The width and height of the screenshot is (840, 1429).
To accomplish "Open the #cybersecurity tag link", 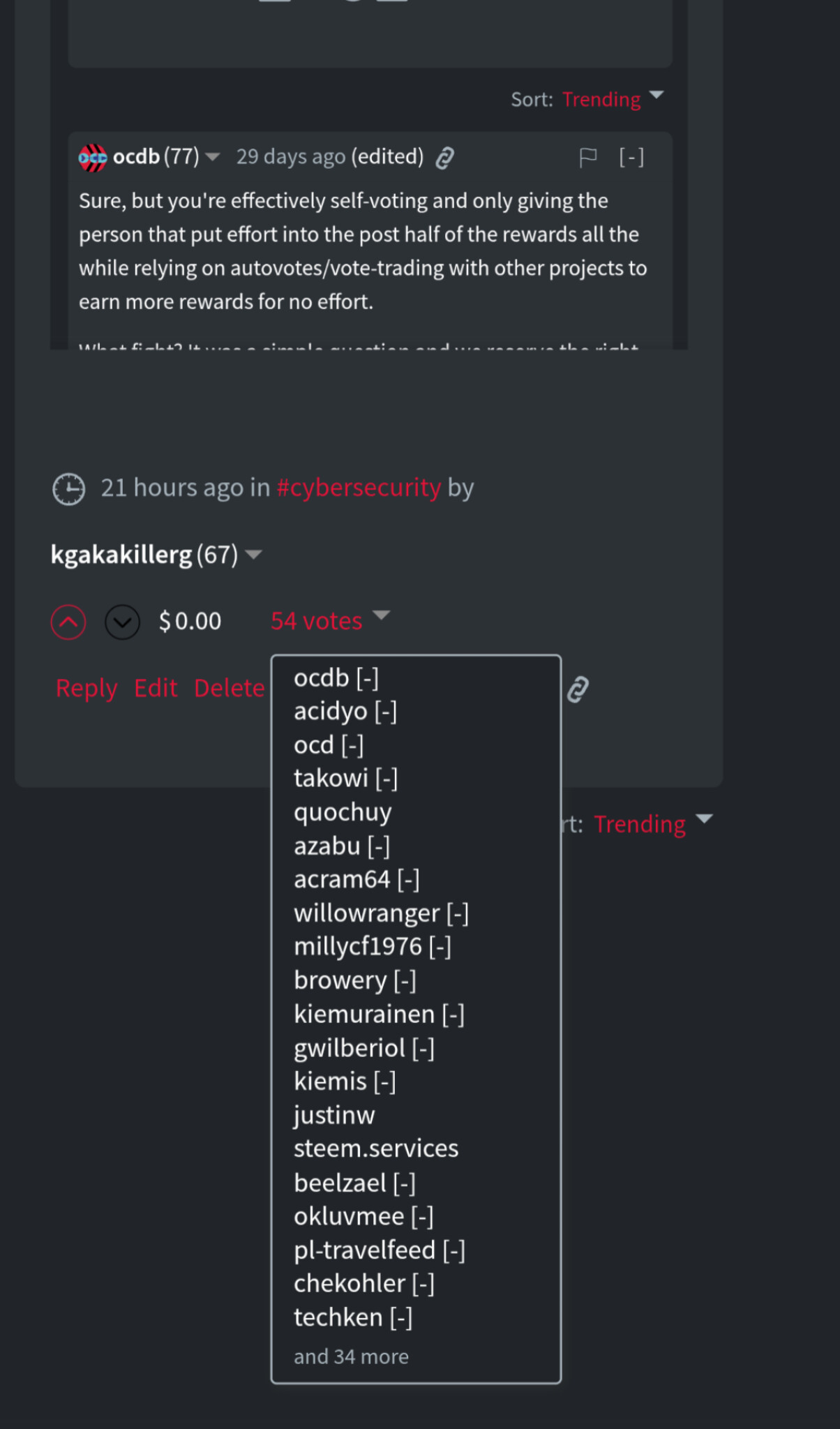I will (x=359, y=487).
